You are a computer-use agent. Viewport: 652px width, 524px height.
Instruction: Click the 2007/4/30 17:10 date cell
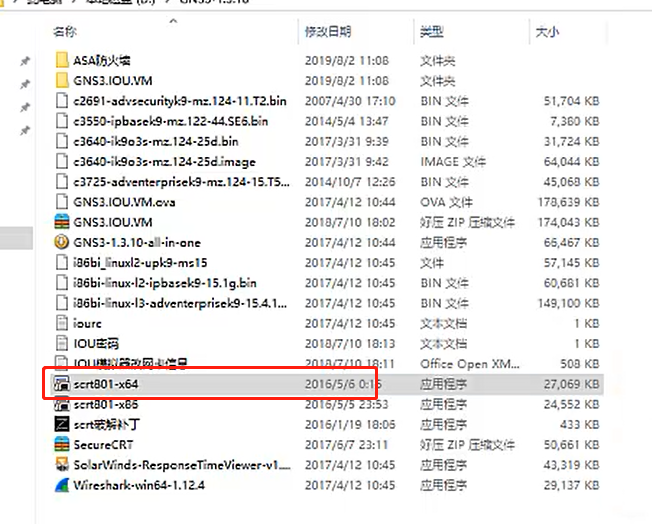(350, 101)
